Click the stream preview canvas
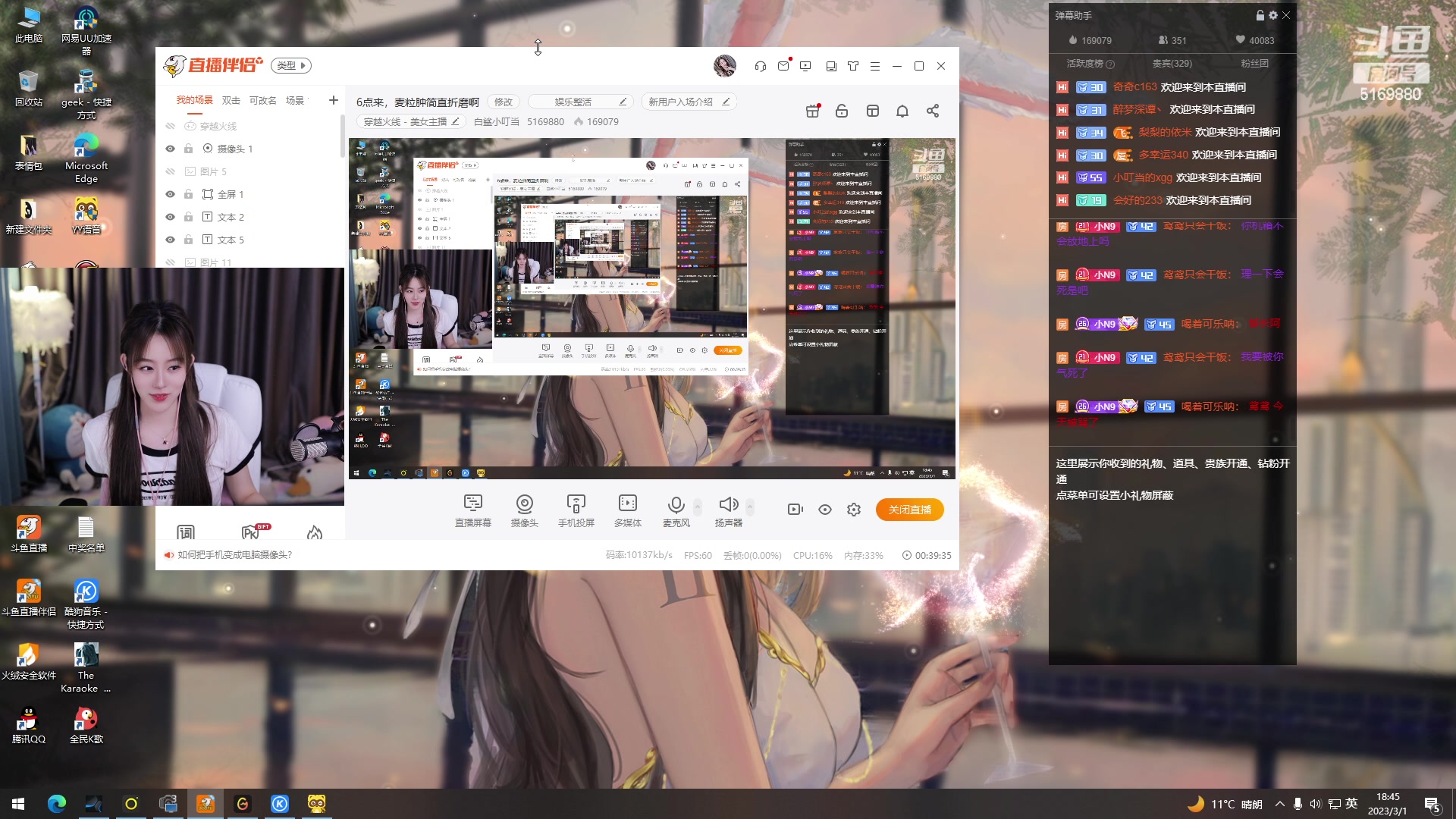The width and height of the screenshot is (1456, 819). pos(652,309)
